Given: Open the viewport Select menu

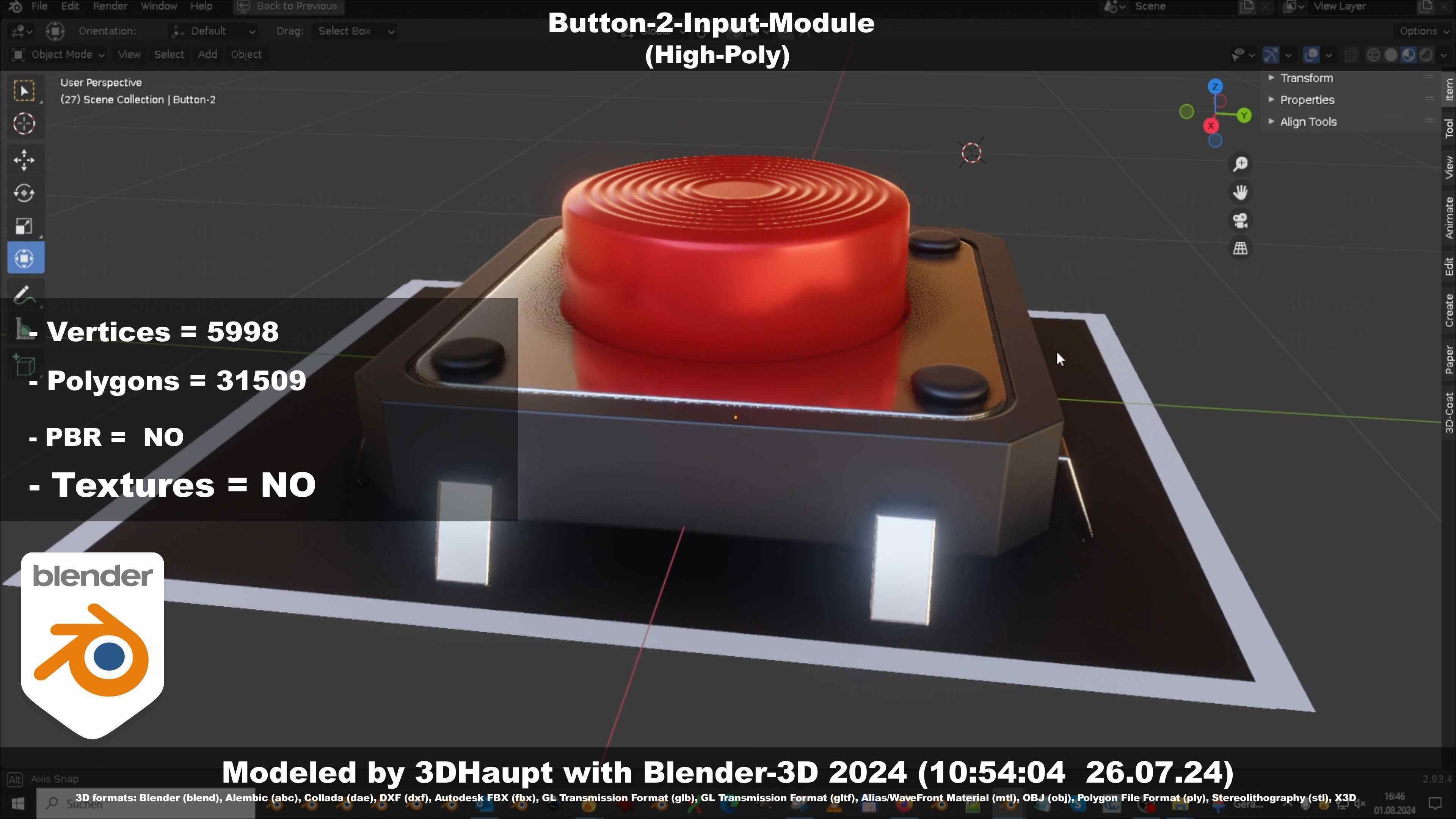Looking at the screenshot, I should coord(169,54).
